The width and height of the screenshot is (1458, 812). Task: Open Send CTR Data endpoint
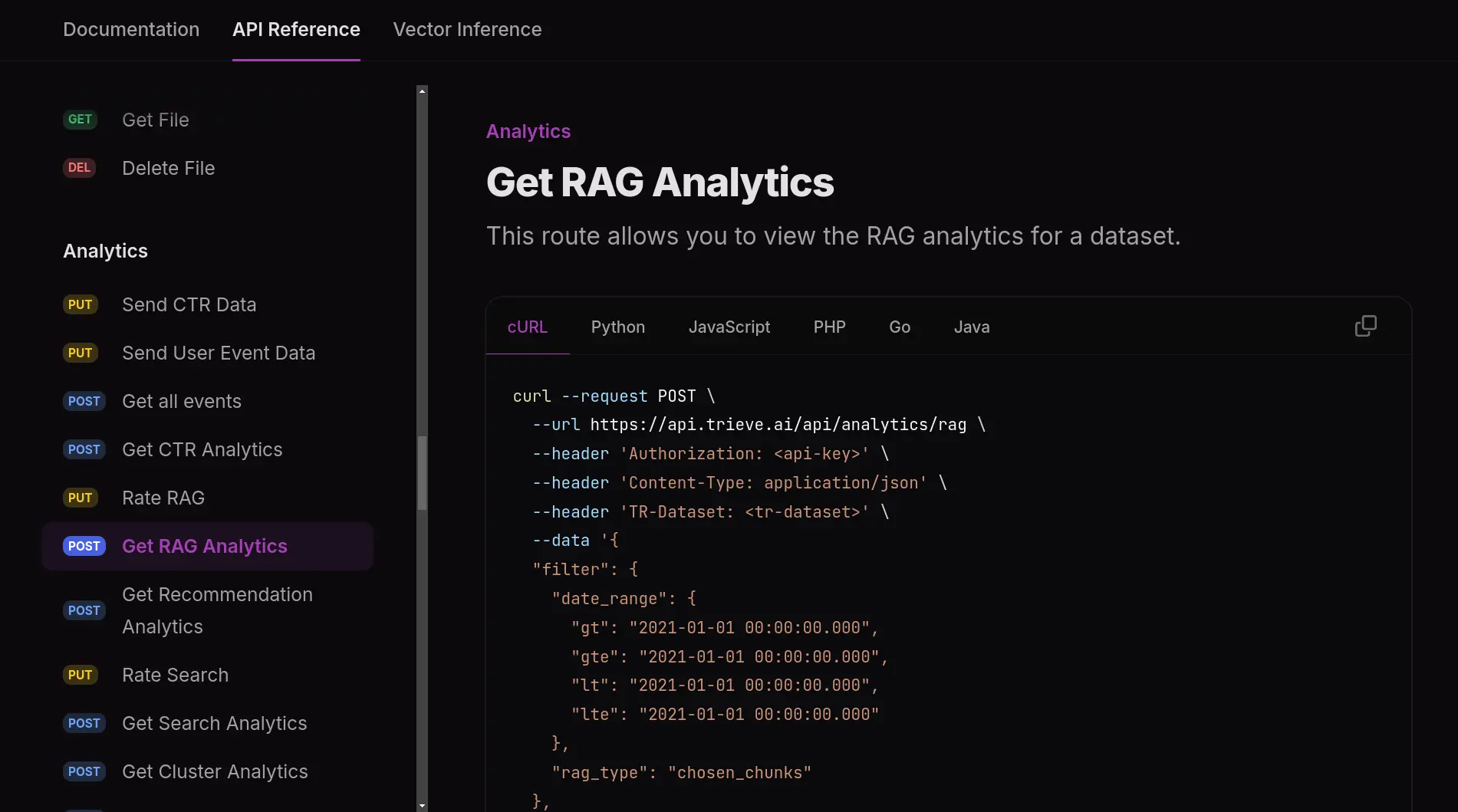pyautogui.click(x=189, y=304)
